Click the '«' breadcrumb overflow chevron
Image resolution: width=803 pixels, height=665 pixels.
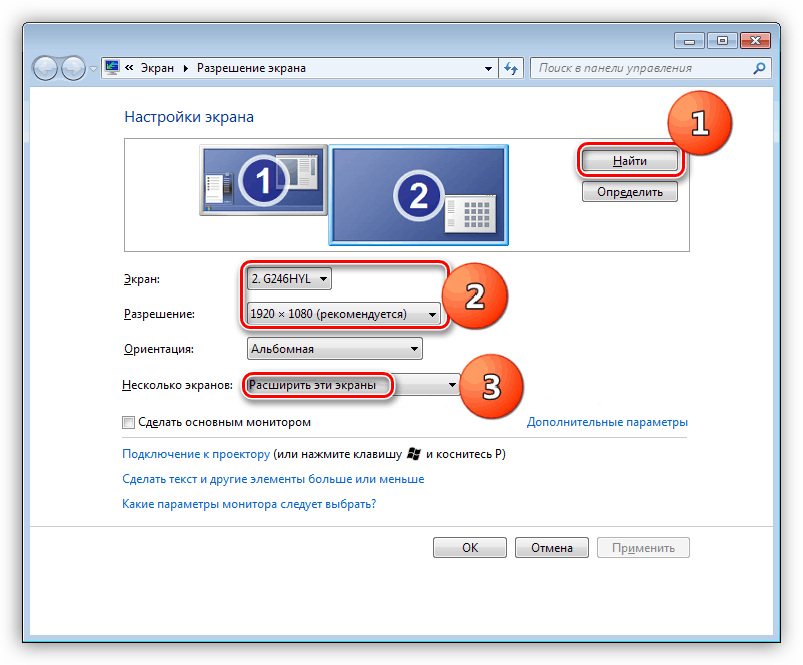129,68
